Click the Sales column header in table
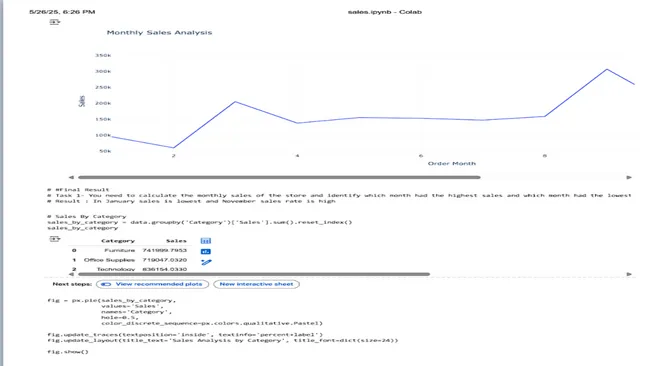Viewport: 650px width, 366px height. click(176, 241)
